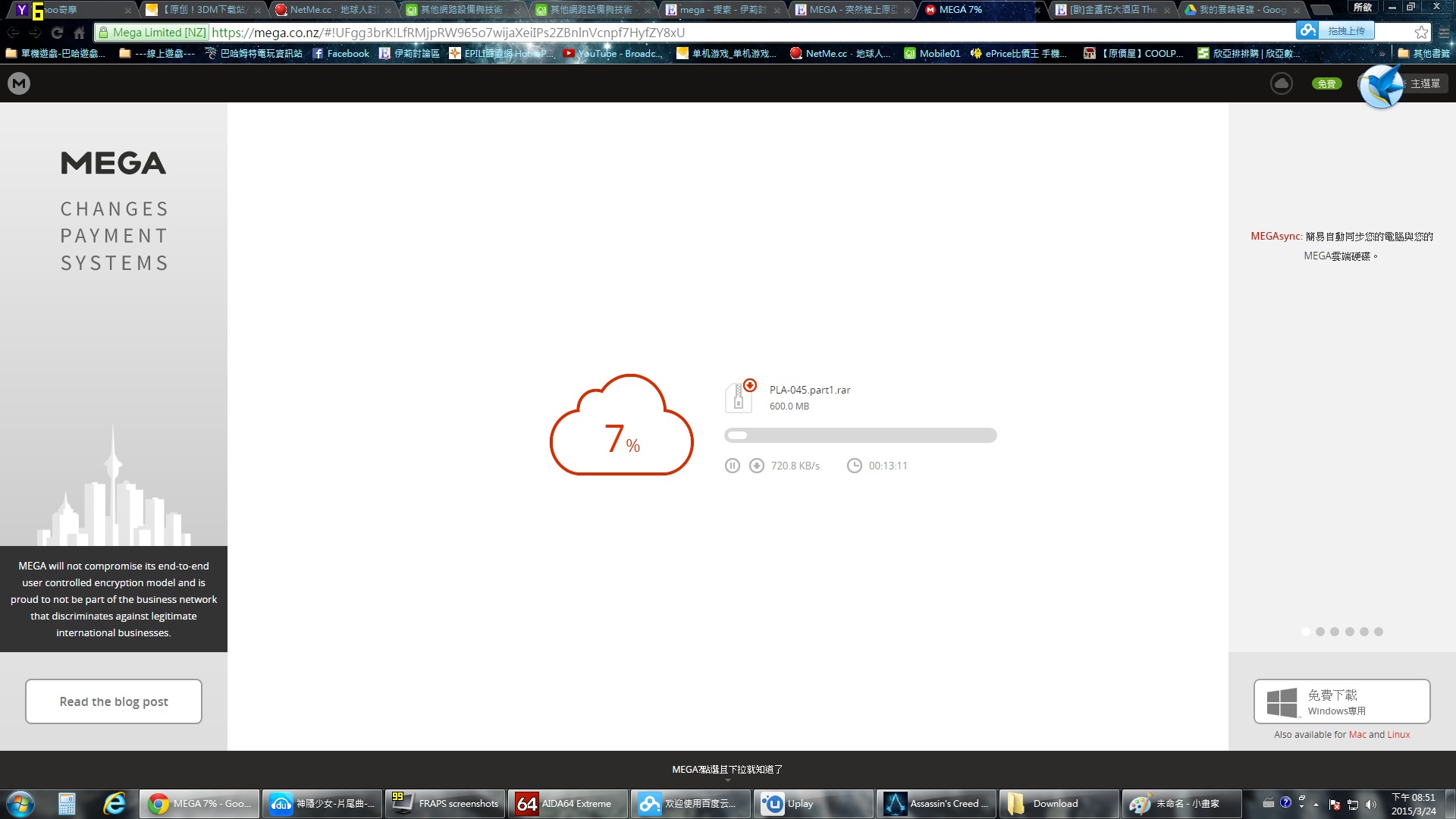Select the third carousel dot
1456x819 pixels.
[1335, 632]
